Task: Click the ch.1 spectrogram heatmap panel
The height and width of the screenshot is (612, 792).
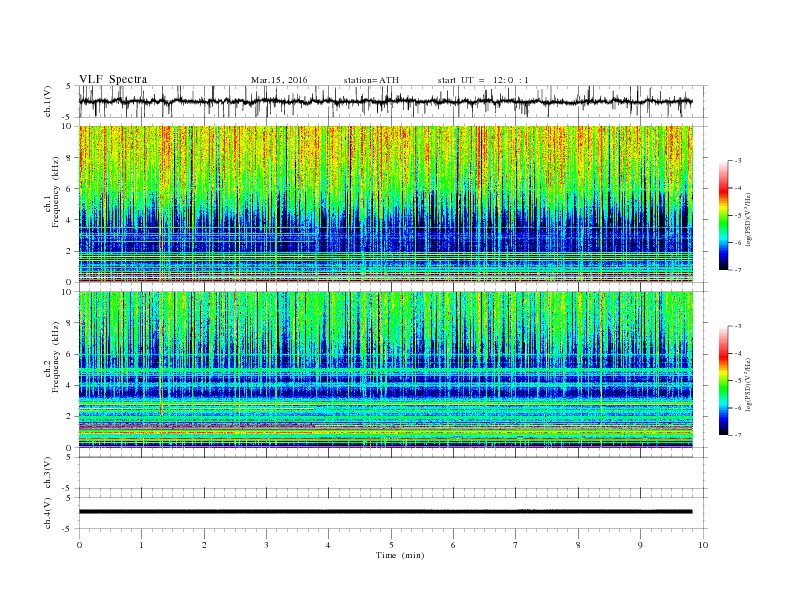Action: point(386,204)
